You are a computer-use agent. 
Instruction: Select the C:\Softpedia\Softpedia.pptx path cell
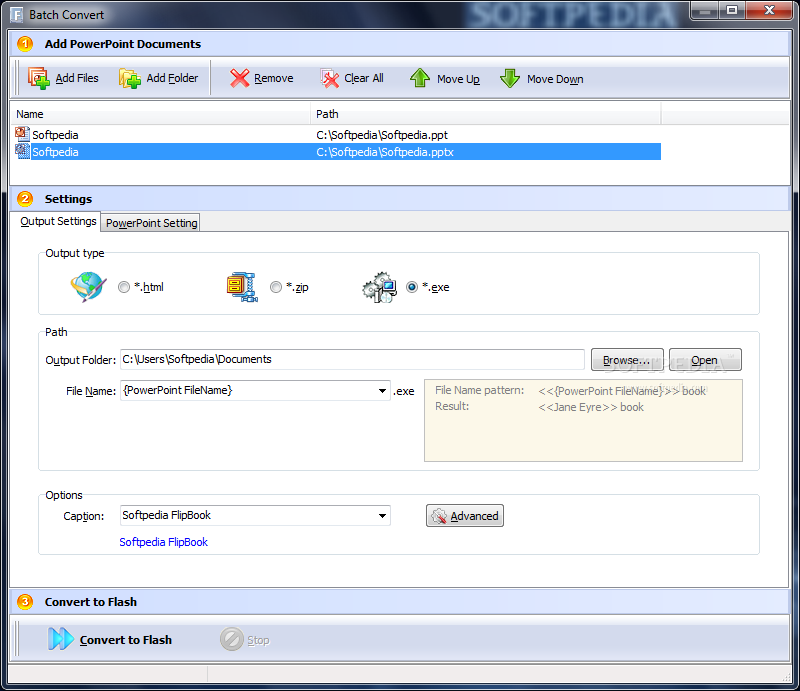coord(385,152)
